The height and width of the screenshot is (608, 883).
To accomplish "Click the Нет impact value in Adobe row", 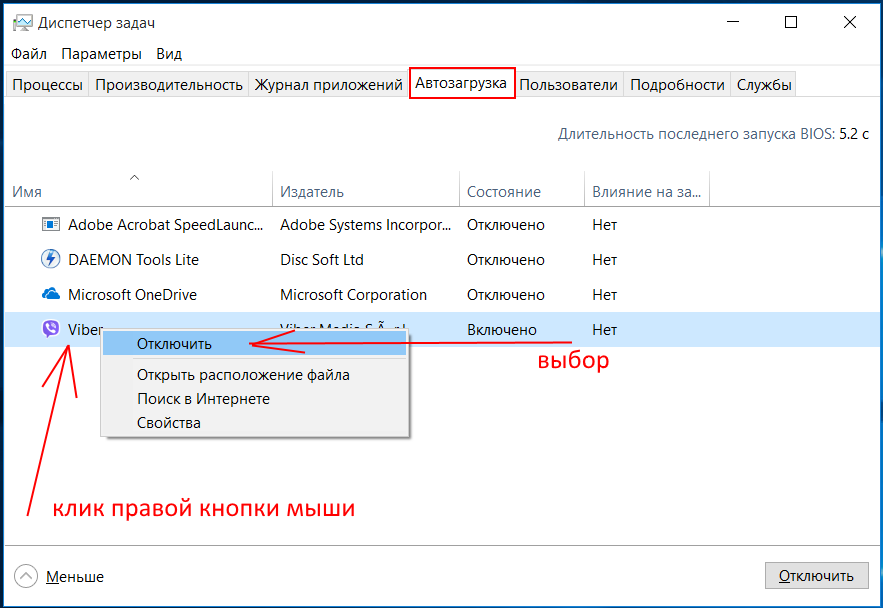I will (604, 225).
